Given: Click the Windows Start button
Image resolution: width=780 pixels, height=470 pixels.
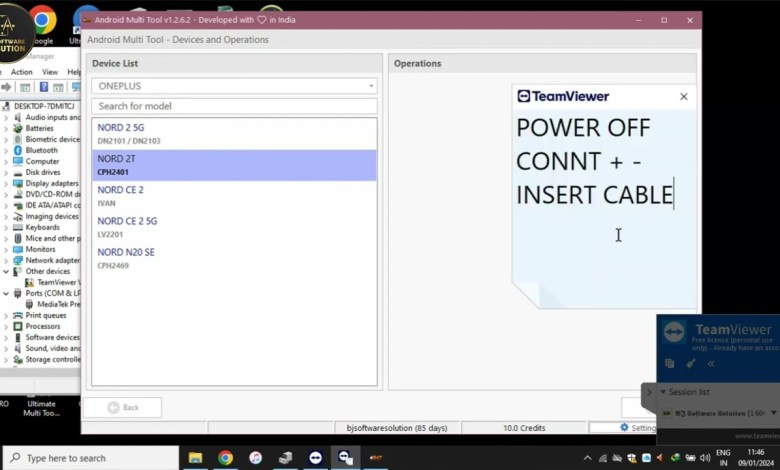Looking at the screenshot, I should coord(12,458).
